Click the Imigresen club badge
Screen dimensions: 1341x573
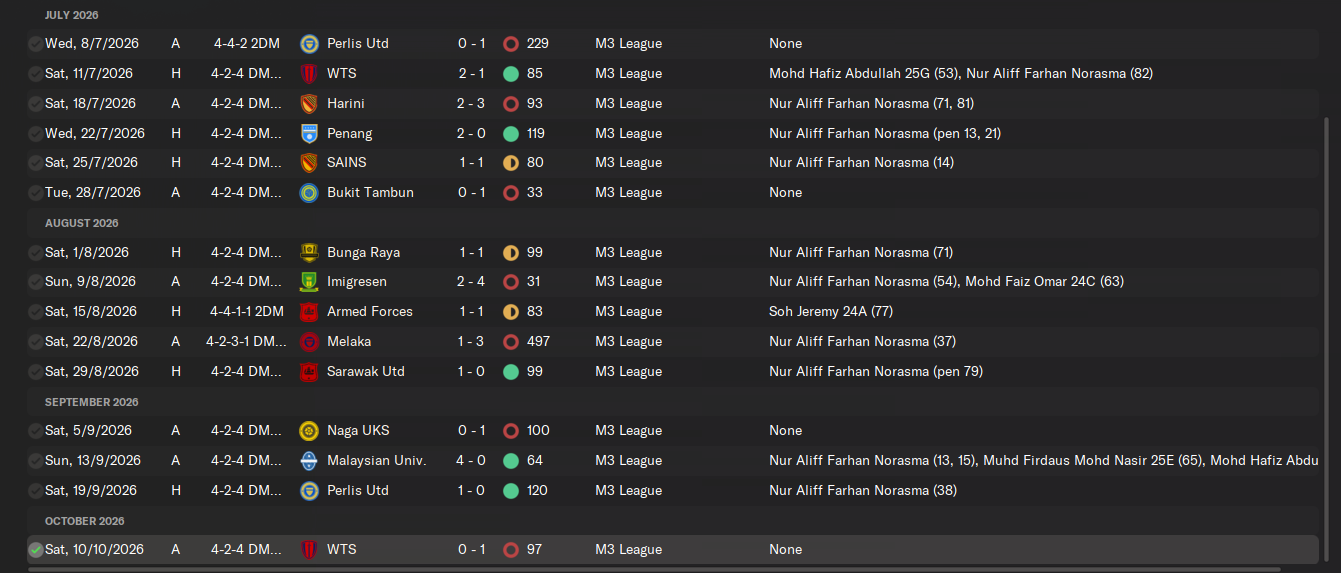pyautogui.click(x=309, y=282)
